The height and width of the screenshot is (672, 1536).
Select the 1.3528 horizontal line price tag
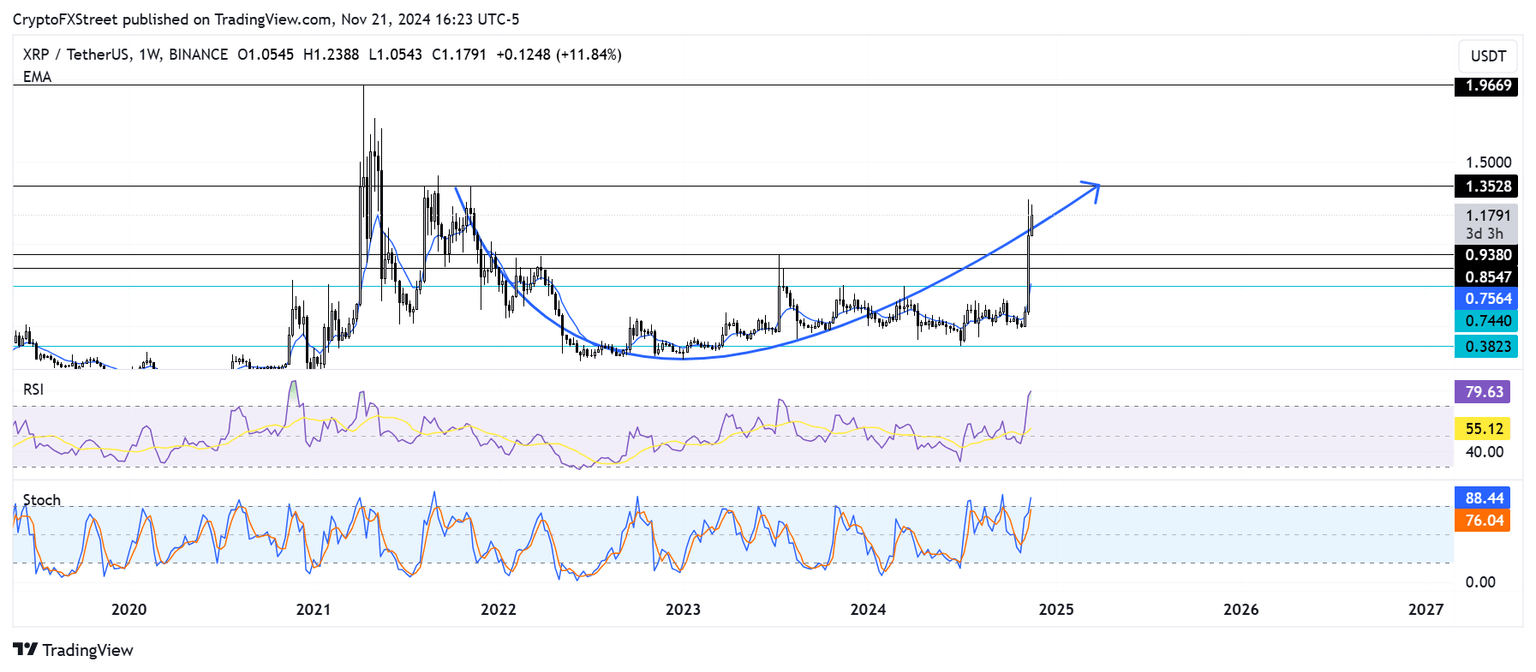coord(1486,186)
